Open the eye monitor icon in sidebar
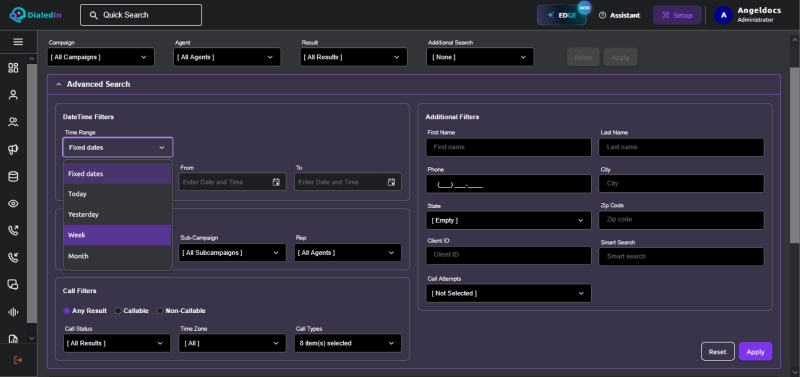The image size is (800, 377). pyautogui.click(x=13, y=204)
